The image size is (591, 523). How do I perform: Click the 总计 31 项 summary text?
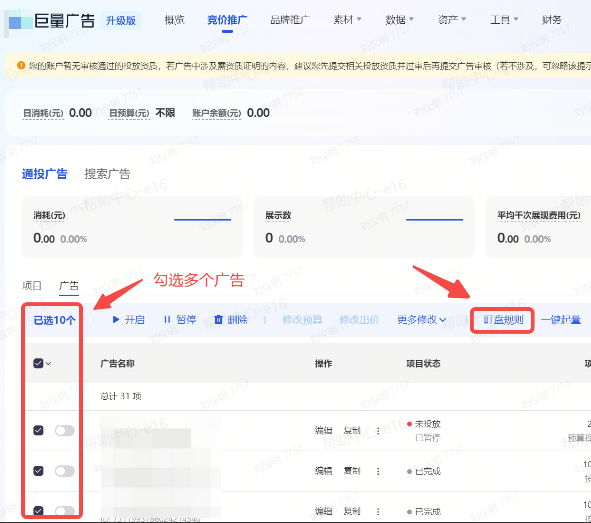121,396
